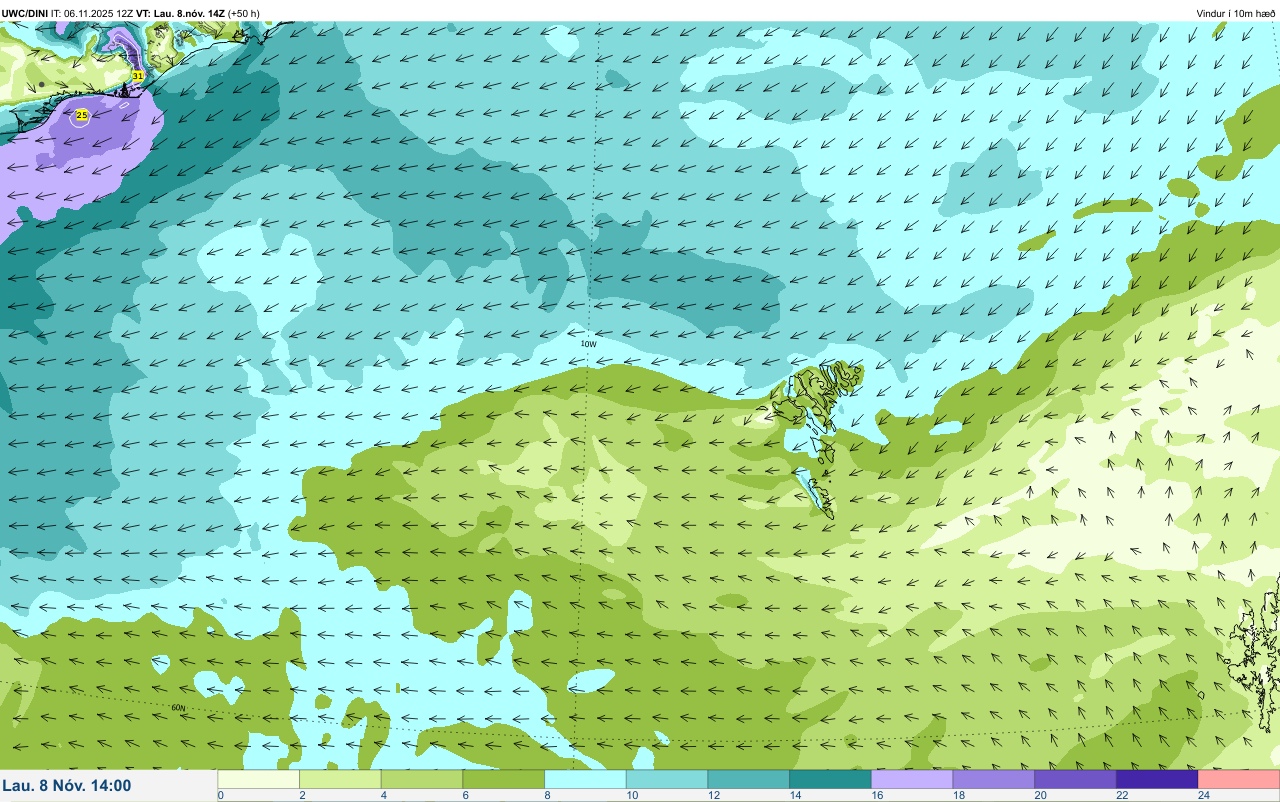Select the violet 20–22 legend swatch
The width and height of the screenshot is (1280, 802).
[1075, 779]
